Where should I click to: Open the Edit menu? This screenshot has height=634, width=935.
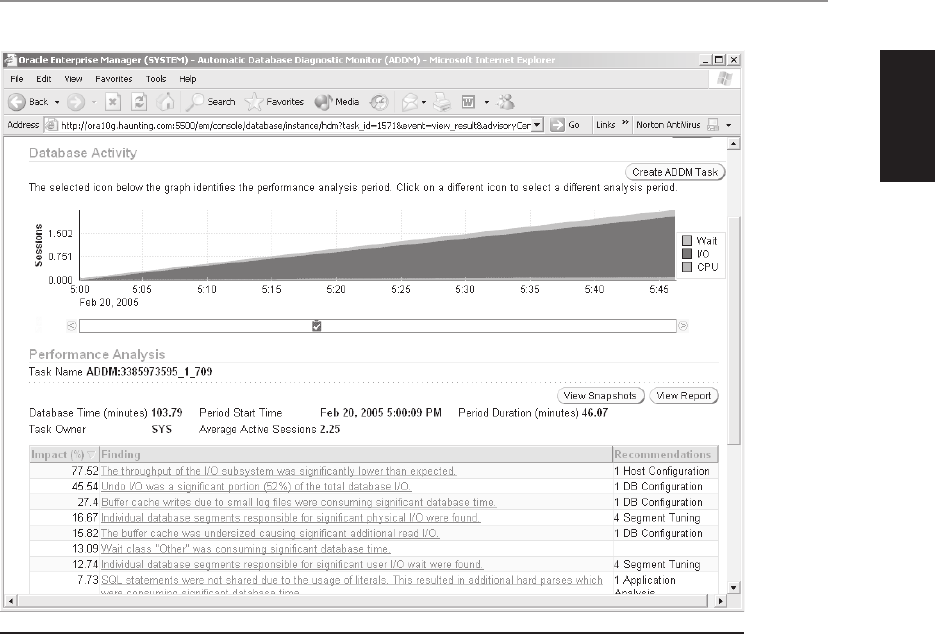point(44,79)
